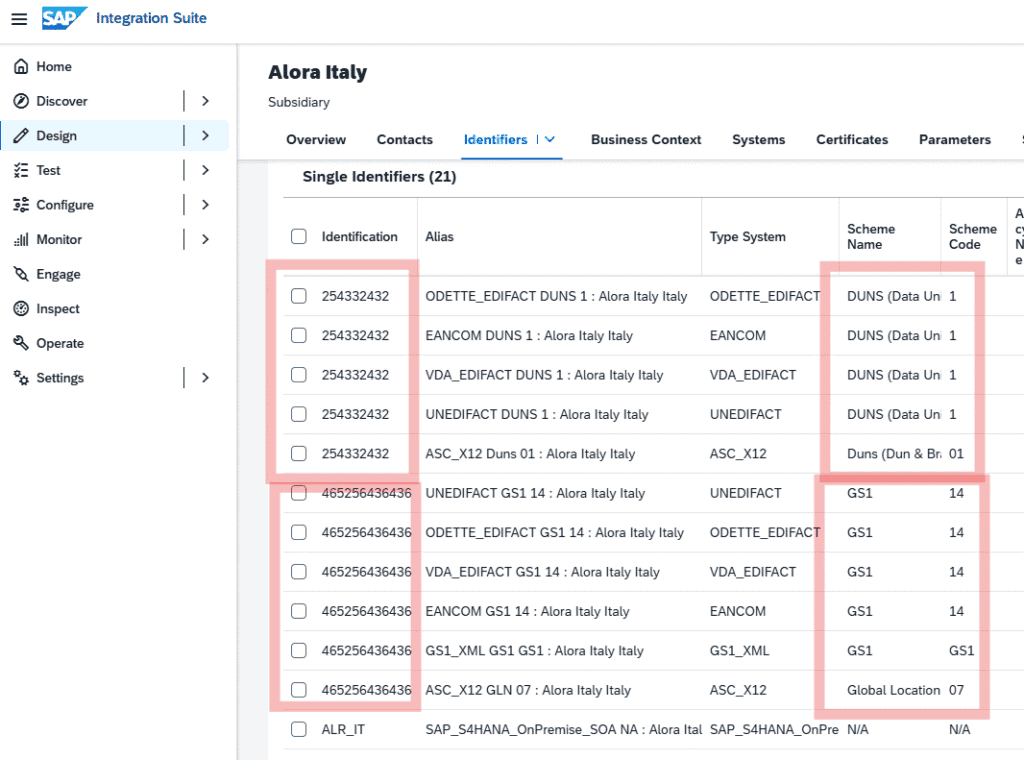Toggle the select-all checkbox in table header
Screen dimensions: 1024x760
298,236
